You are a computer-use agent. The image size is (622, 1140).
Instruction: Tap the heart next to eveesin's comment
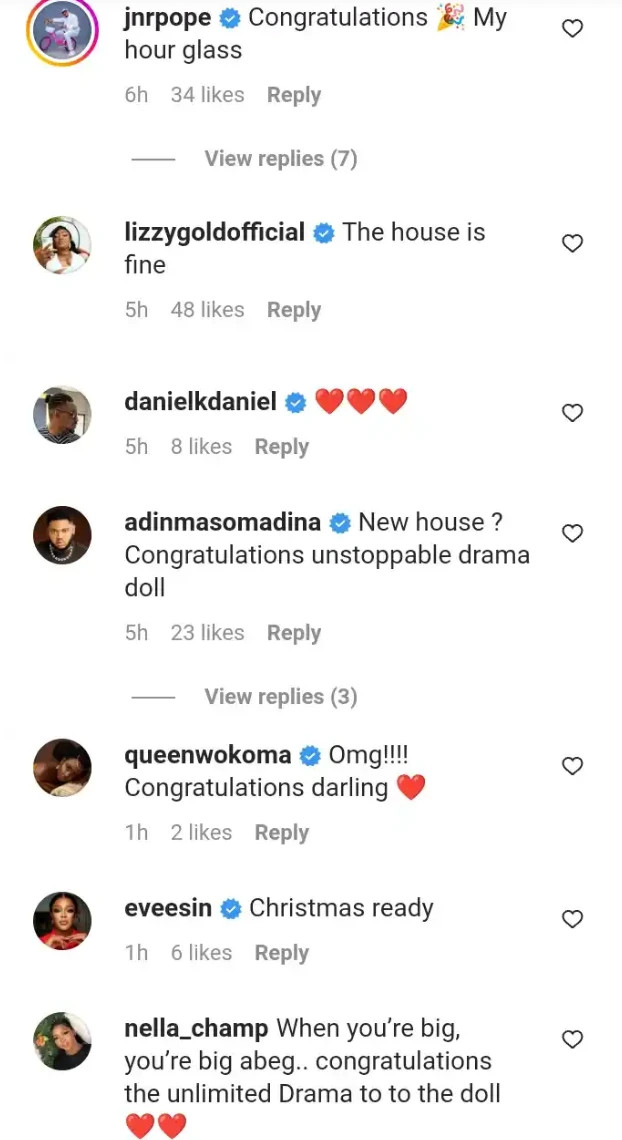[573, 920]
